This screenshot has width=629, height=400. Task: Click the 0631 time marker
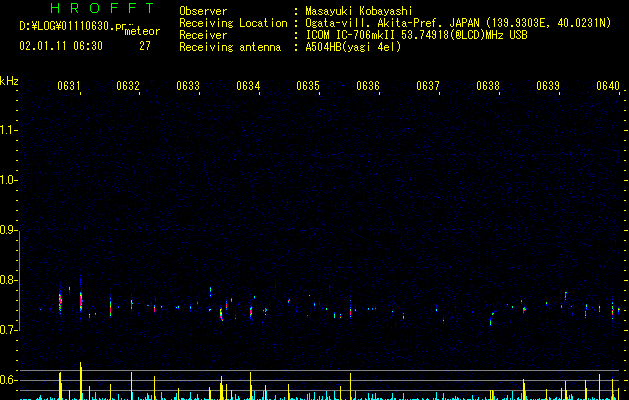pos(69,86)
